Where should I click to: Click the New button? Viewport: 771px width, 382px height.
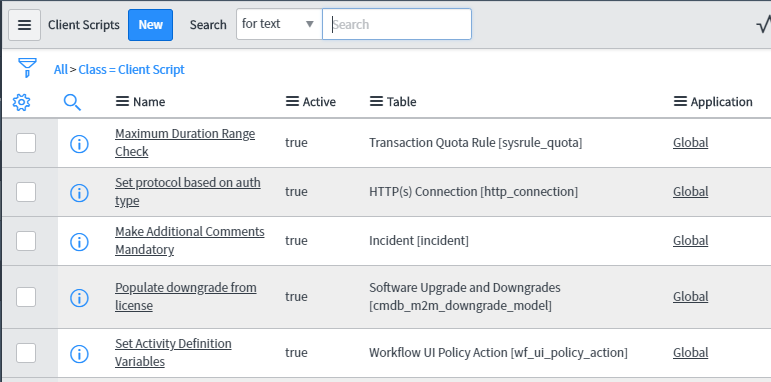(150, 25)
